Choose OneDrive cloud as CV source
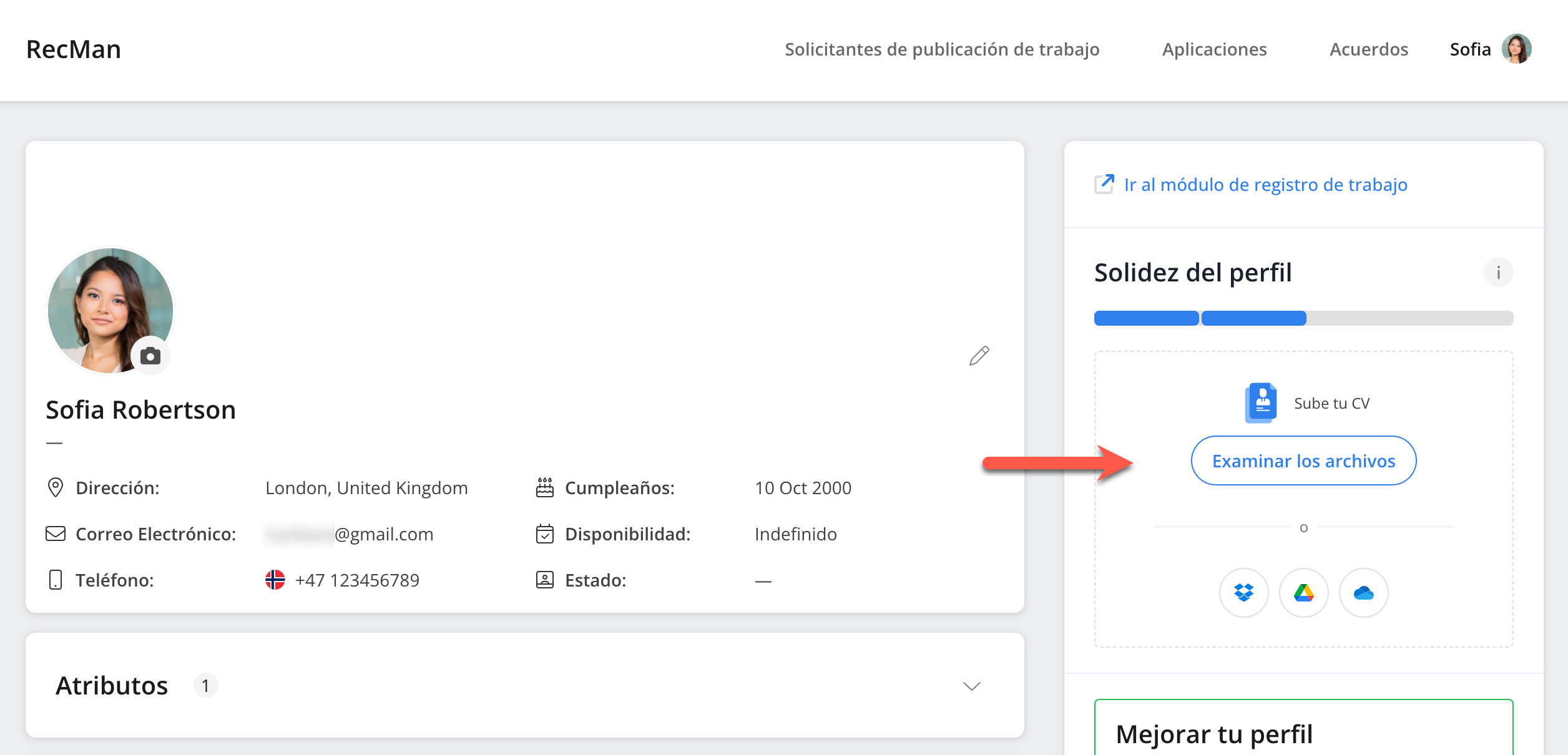 point(1363,593)
